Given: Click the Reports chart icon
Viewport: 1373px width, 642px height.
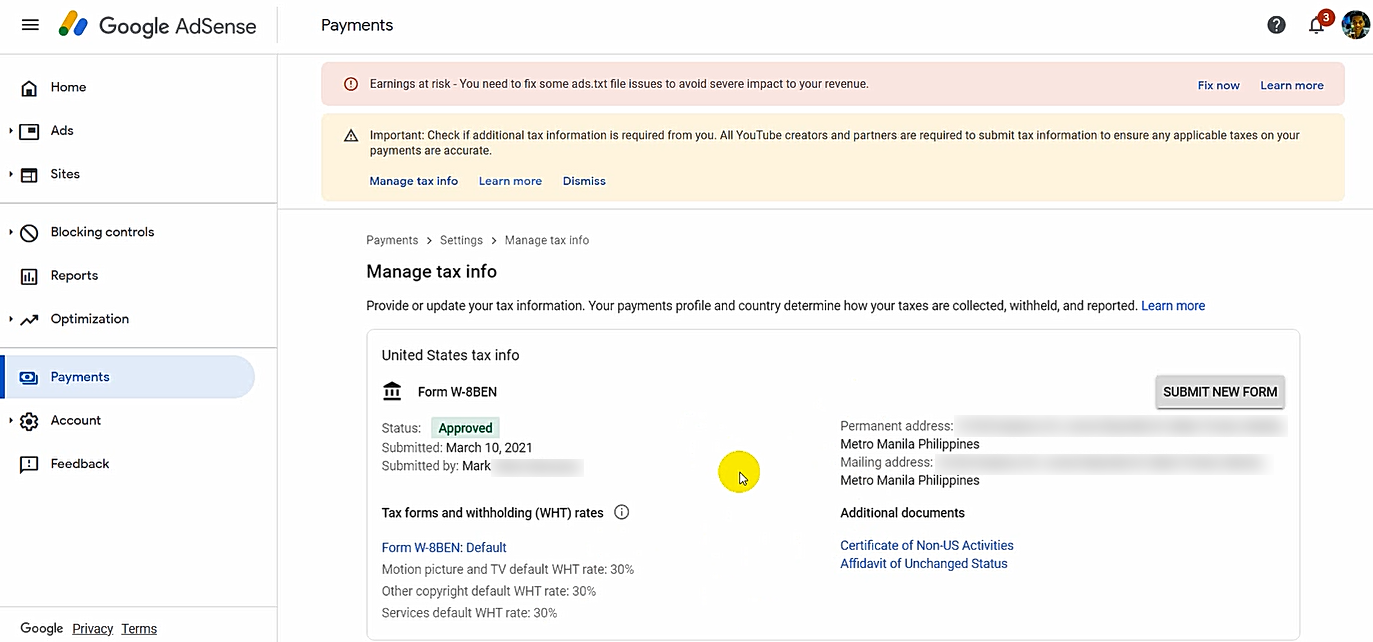Looking at the screenshot, I should point(29,276).
